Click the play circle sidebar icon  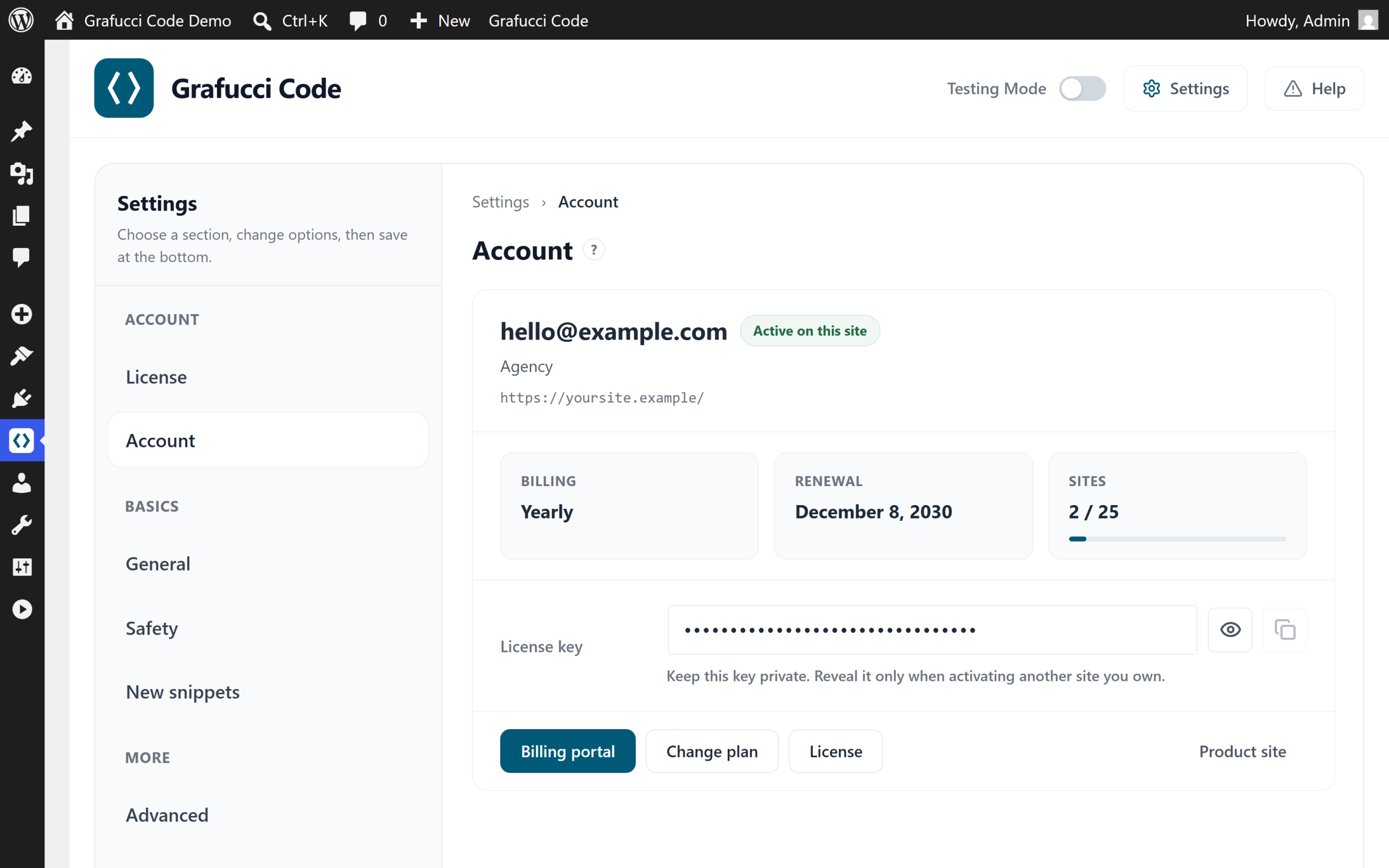[22, 609]
